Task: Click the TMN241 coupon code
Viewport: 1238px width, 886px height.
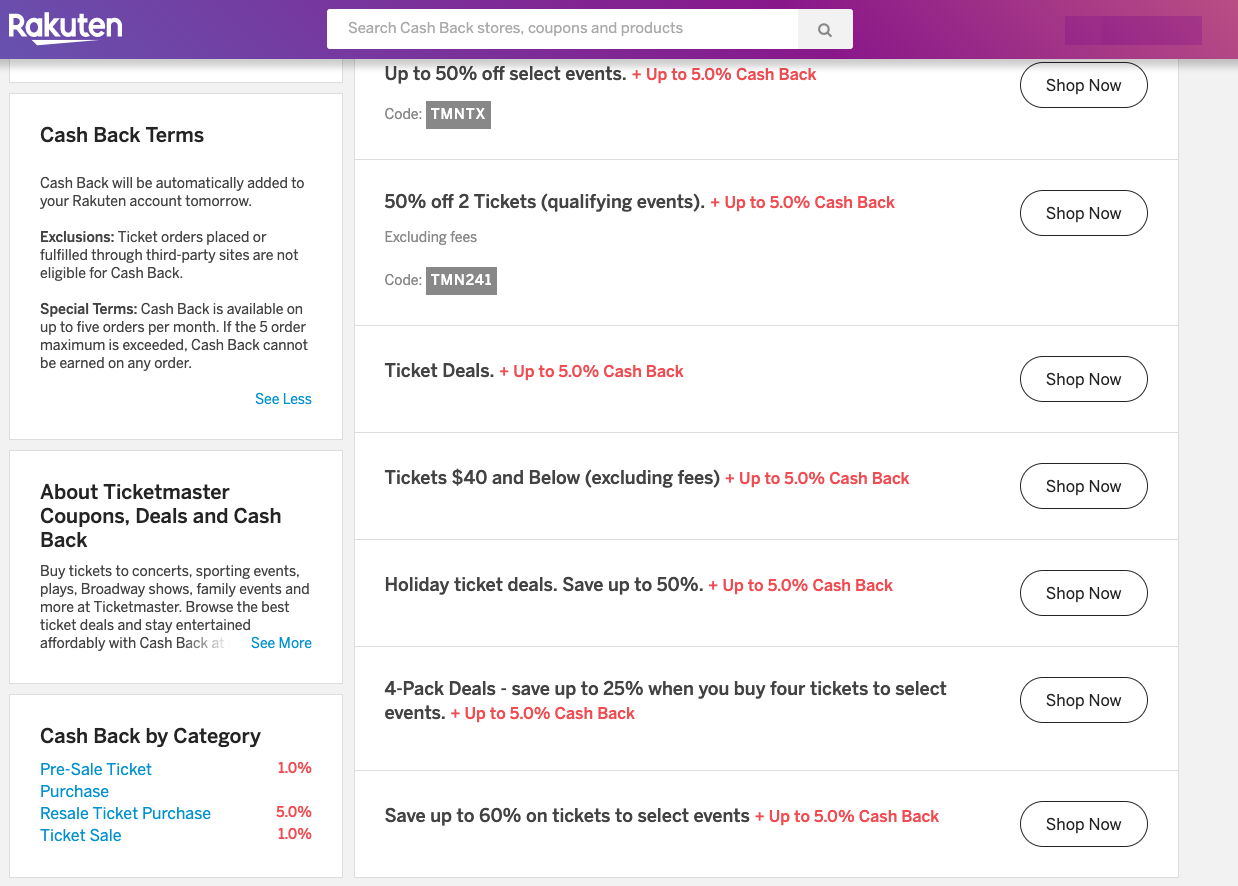Action: [x=461, y=280]
